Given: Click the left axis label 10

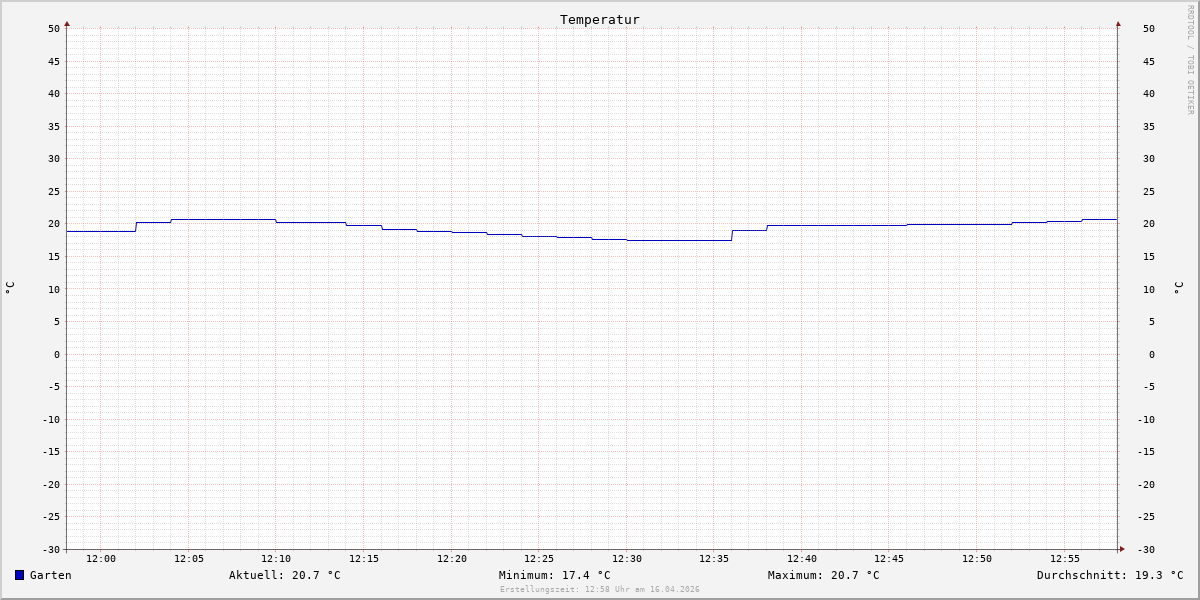Looking at the screenshot, I should pos(54,290).
